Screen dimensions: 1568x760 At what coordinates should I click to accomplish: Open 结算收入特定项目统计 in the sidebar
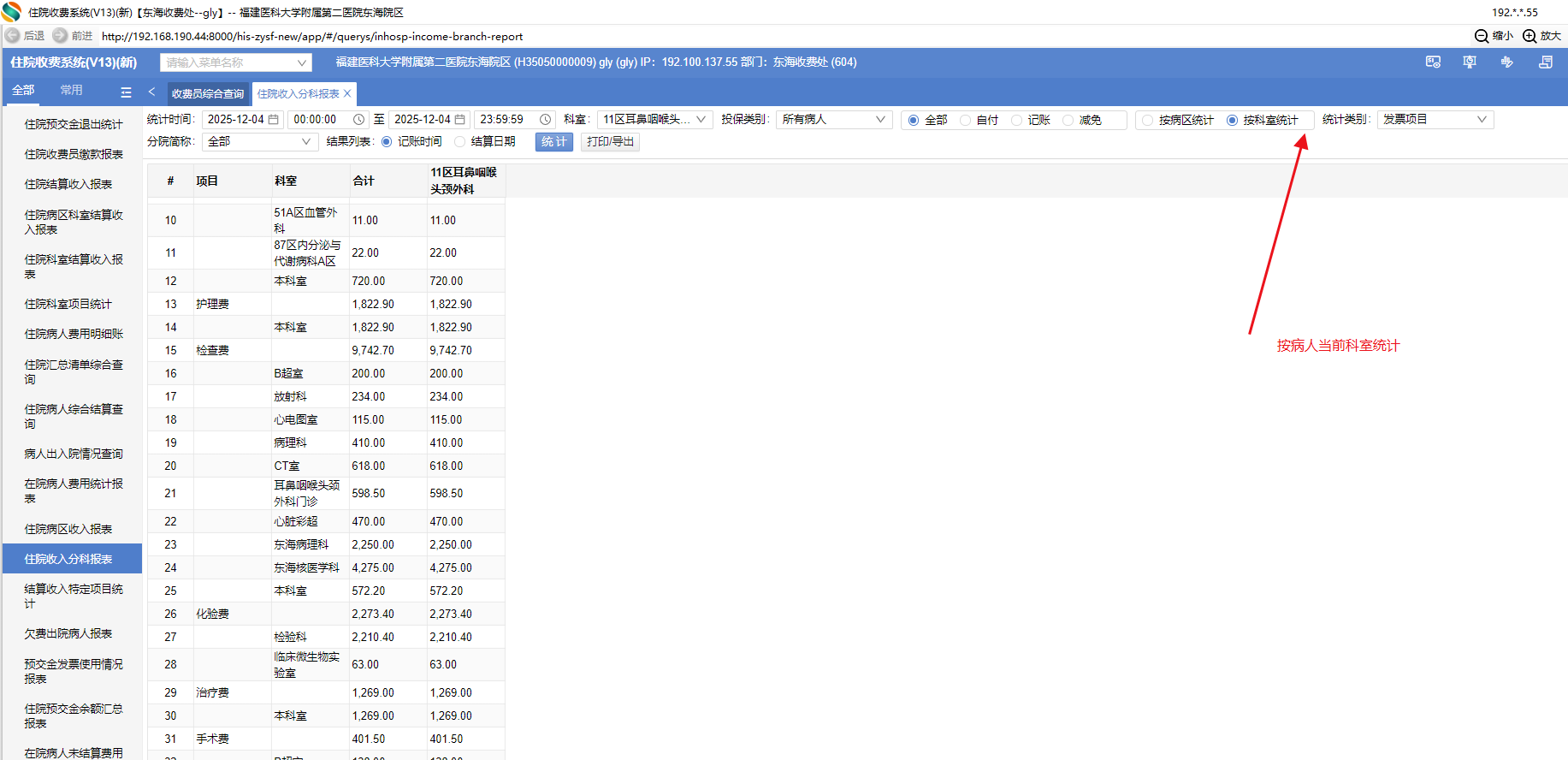tap(74, 596)
